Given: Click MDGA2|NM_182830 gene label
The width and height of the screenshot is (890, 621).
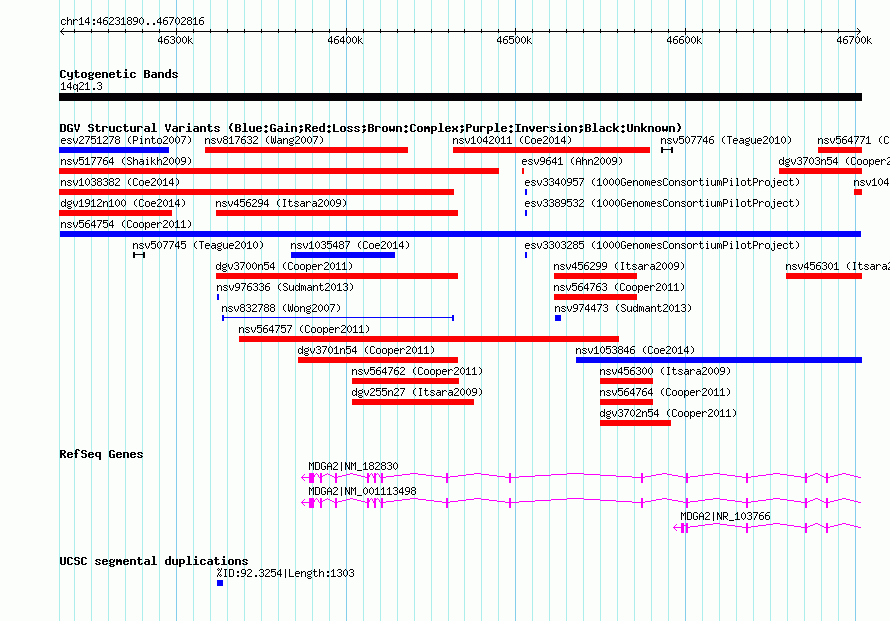Looking at the screenshot, I should point(353,466).
